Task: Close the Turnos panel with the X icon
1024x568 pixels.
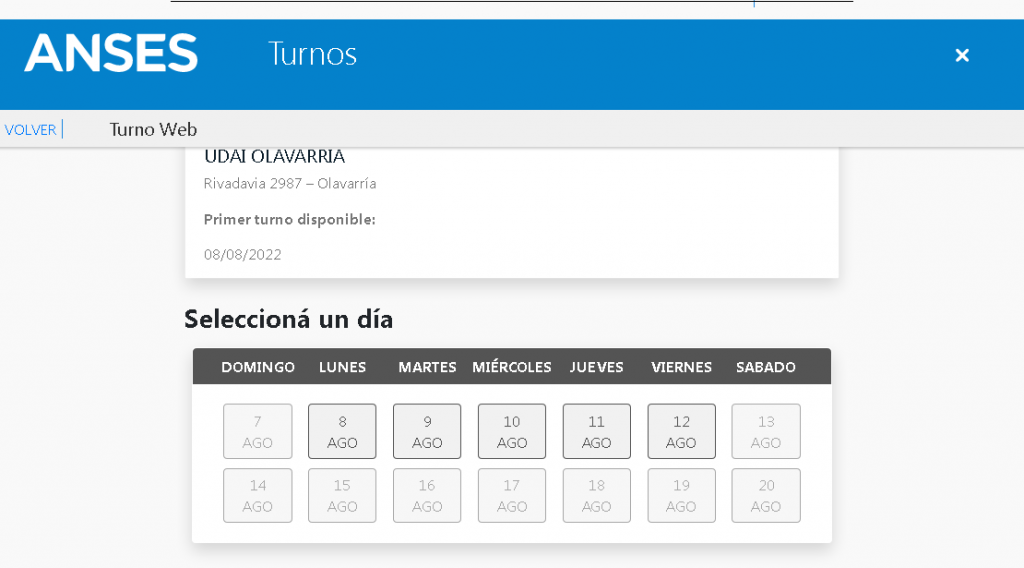Action: coord(961,55)
